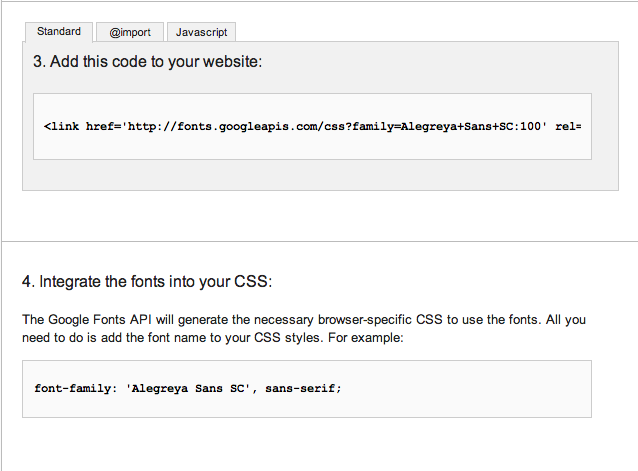Click the 'Add this code to your website' heading
The width and height of the screenshot is (638, 471).
[147, 62]
